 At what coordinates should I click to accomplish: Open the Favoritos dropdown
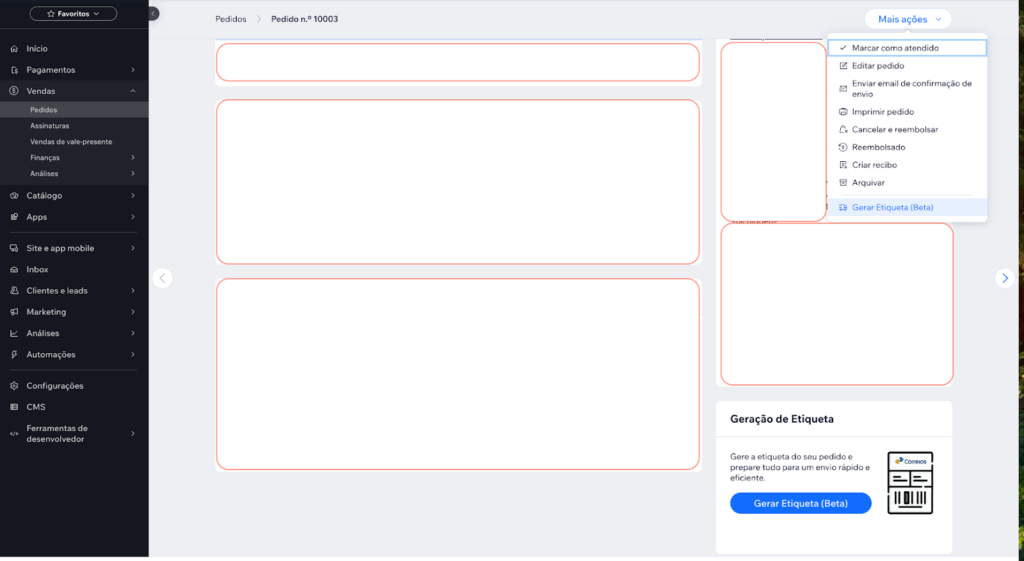[73, 14]
